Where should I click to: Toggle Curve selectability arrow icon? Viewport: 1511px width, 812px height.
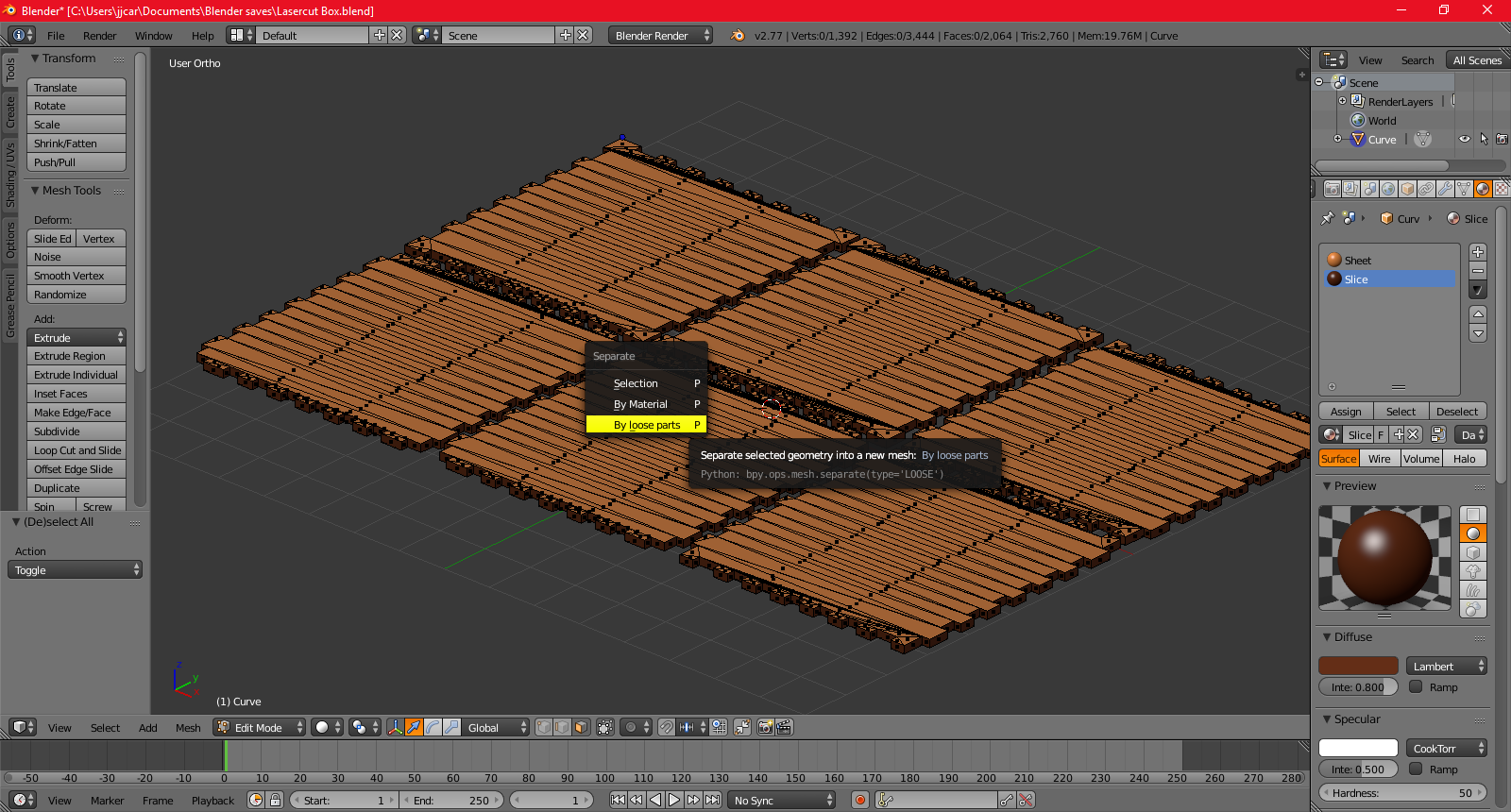1484,139
